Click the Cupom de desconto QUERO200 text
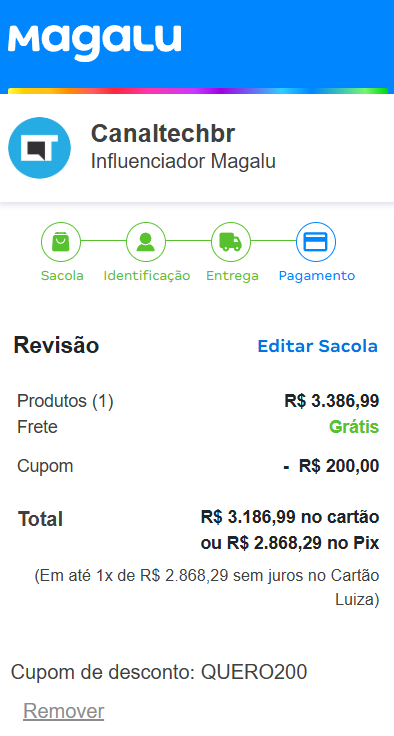Screen dimensions: 394x736 (x=159, y=672)
